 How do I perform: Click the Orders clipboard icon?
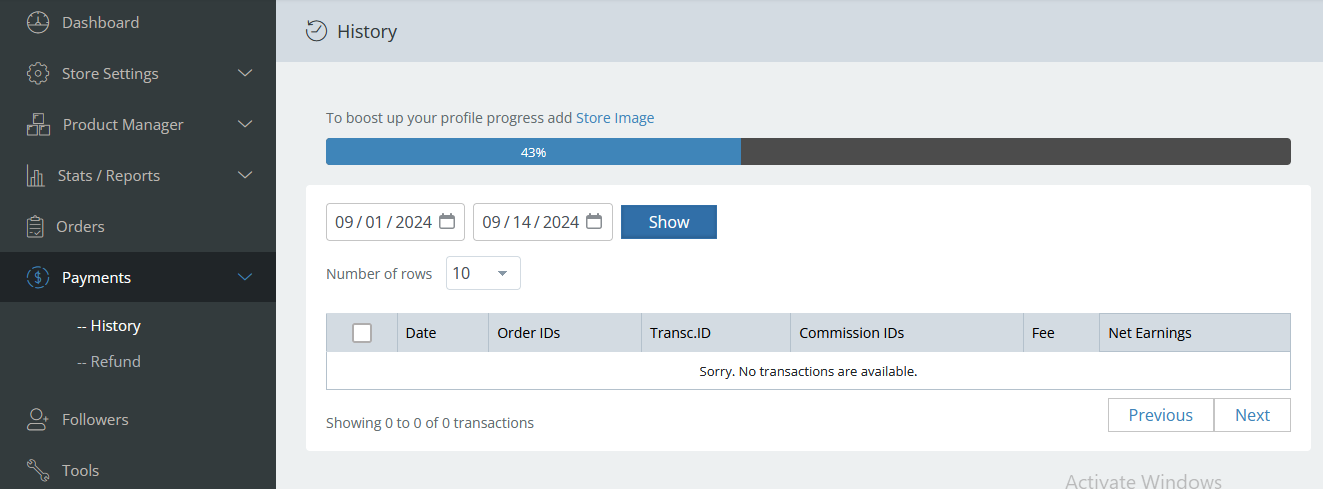click(35, 227)
